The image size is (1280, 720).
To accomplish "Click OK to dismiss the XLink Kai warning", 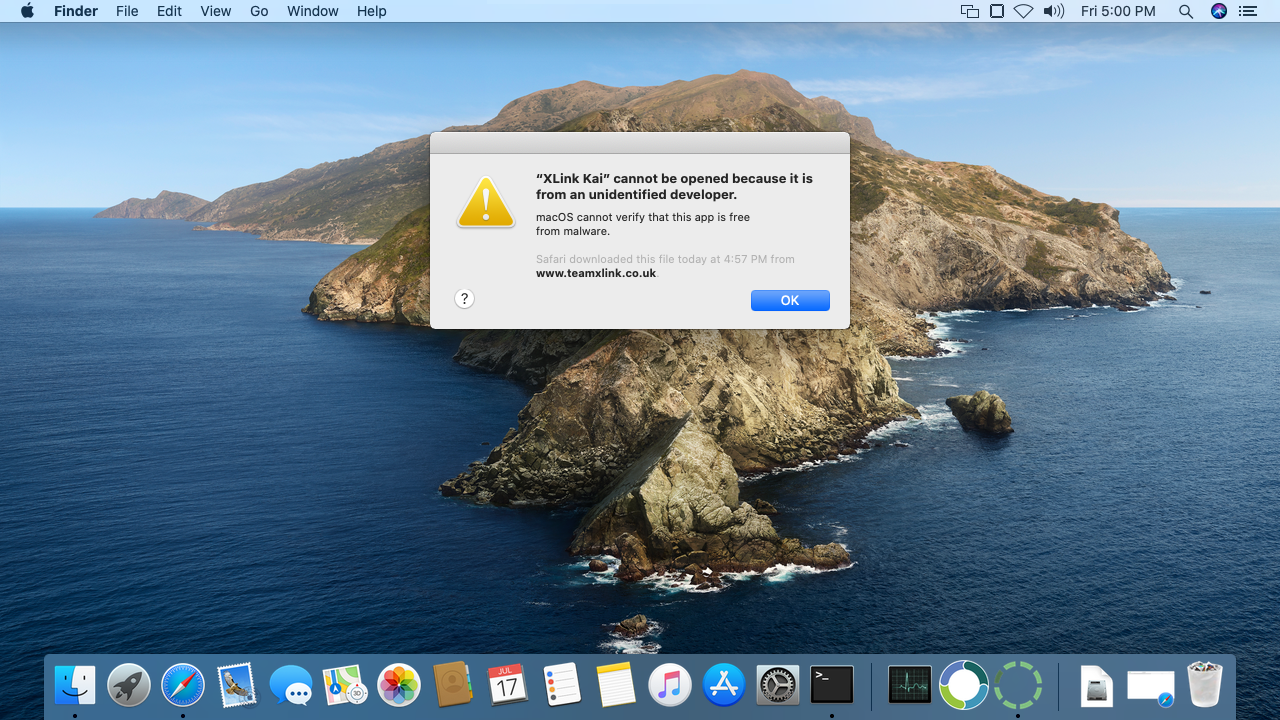I will pos(790,300).
